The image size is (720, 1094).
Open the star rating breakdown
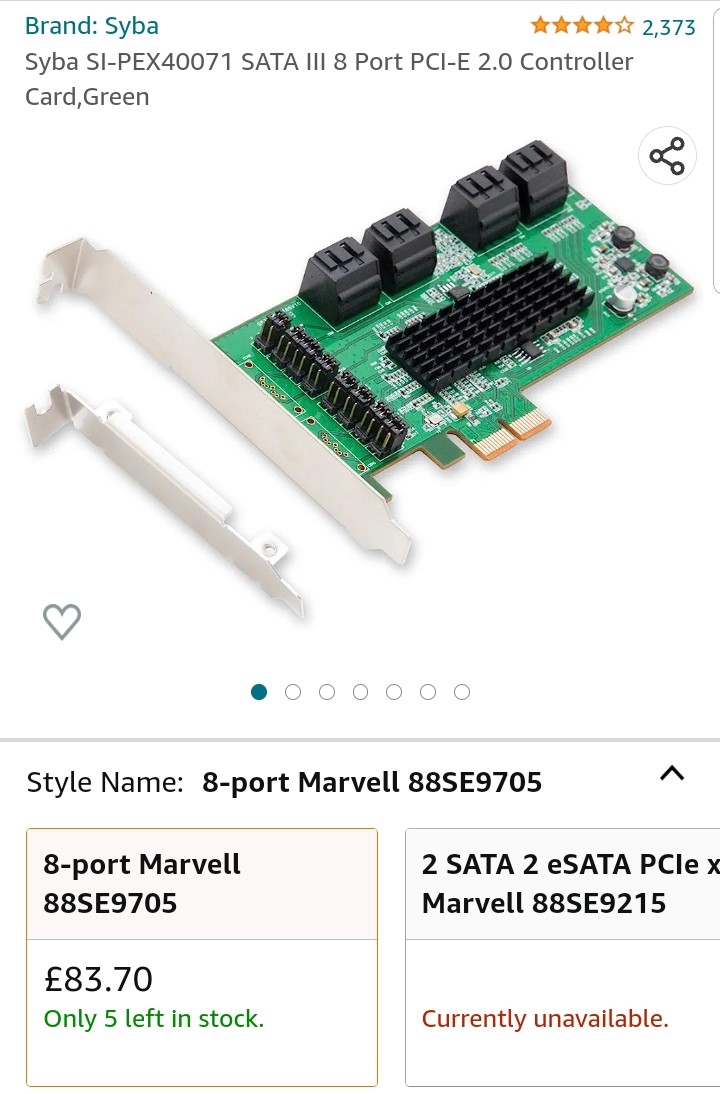[582, 27]
